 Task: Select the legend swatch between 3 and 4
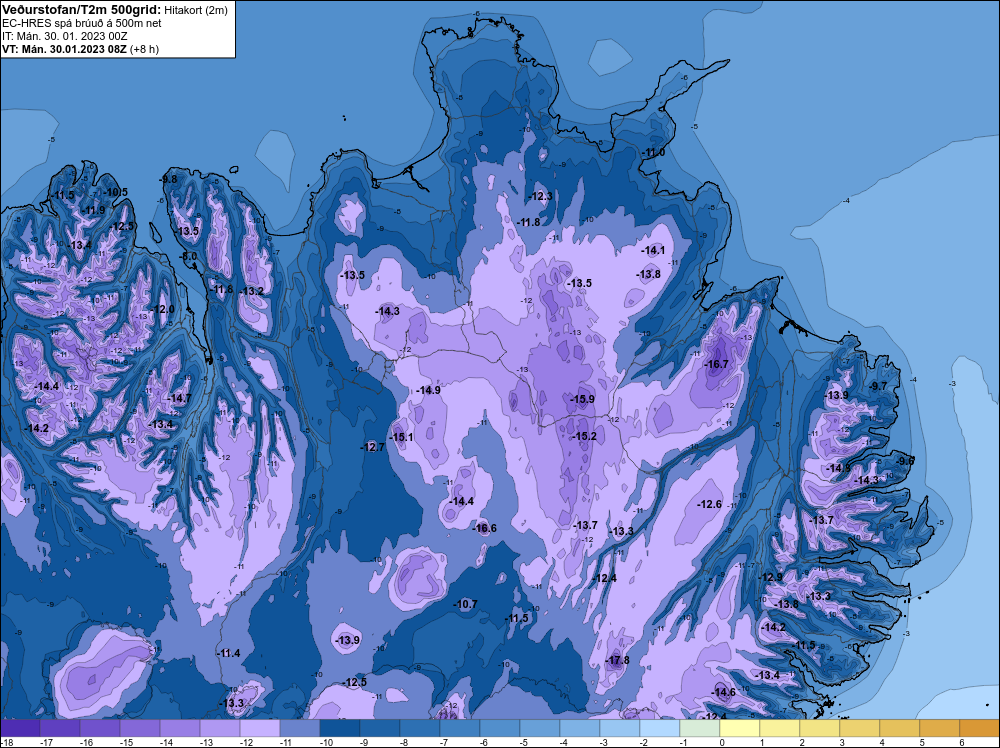[860, 728]
